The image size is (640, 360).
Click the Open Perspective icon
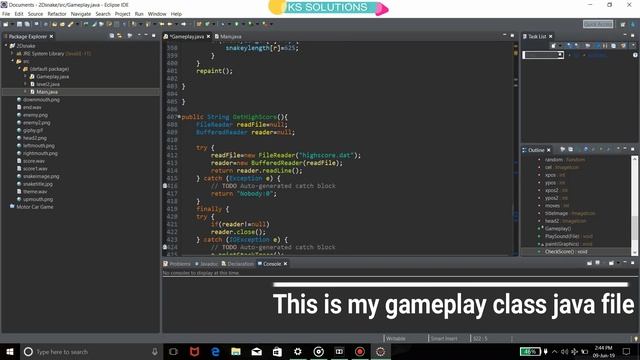622,24
